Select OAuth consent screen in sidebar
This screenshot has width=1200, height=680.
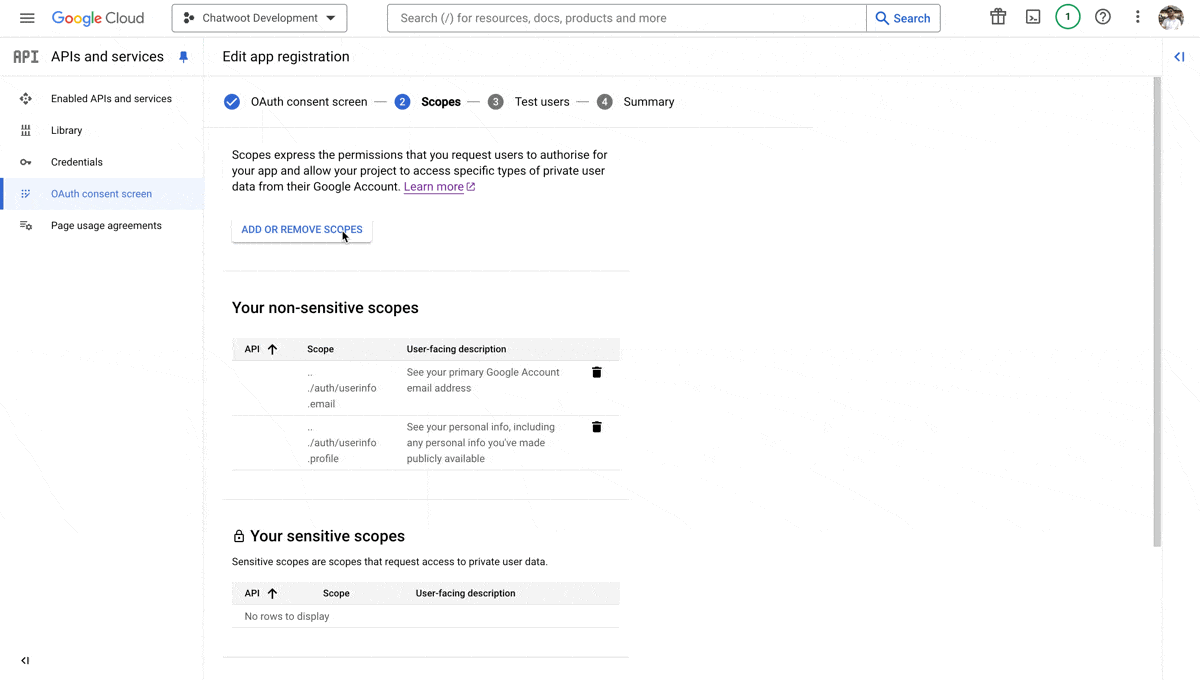[101, 194]
